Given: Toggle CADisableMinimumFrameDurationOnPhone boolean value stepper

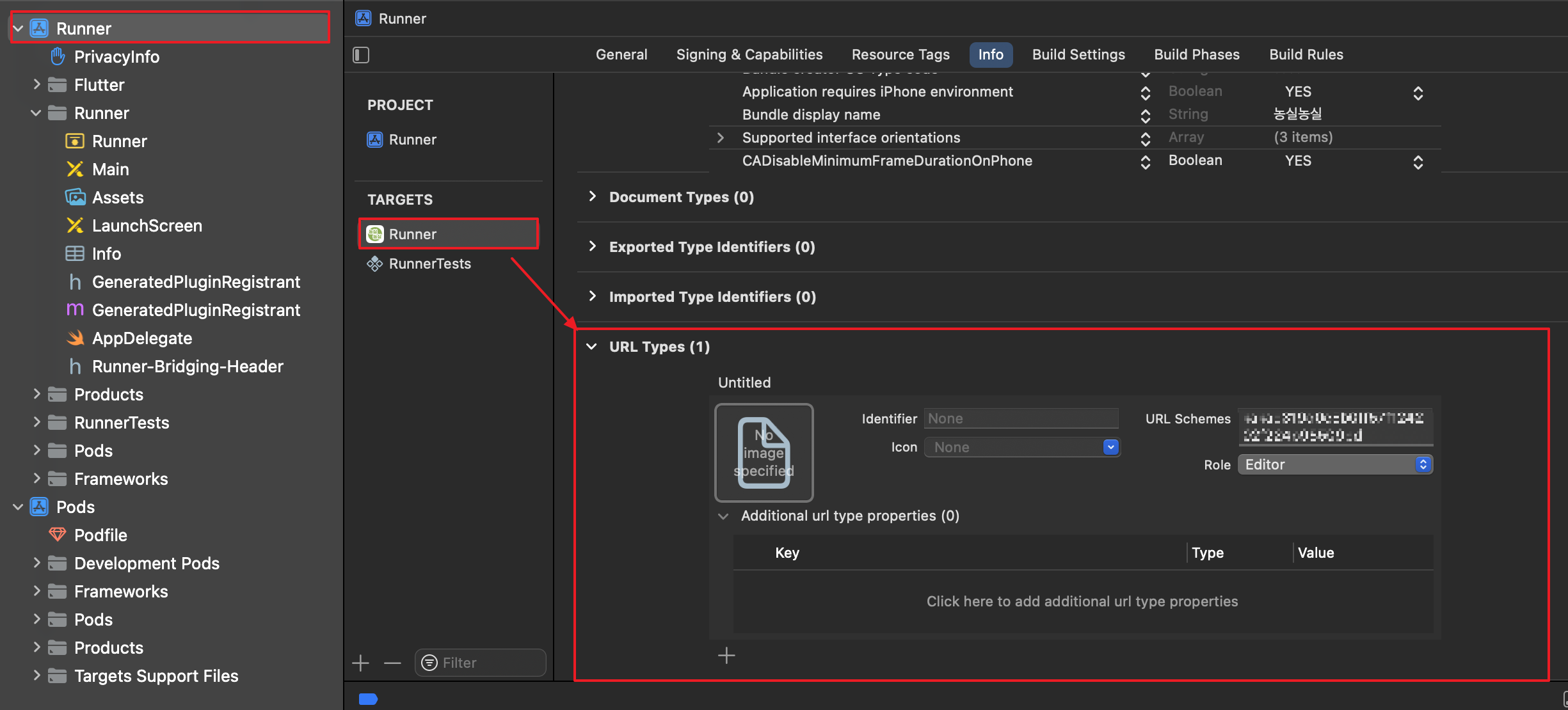Looking at the screenshot, I should pyautogui.click(x=1418, y=162).
